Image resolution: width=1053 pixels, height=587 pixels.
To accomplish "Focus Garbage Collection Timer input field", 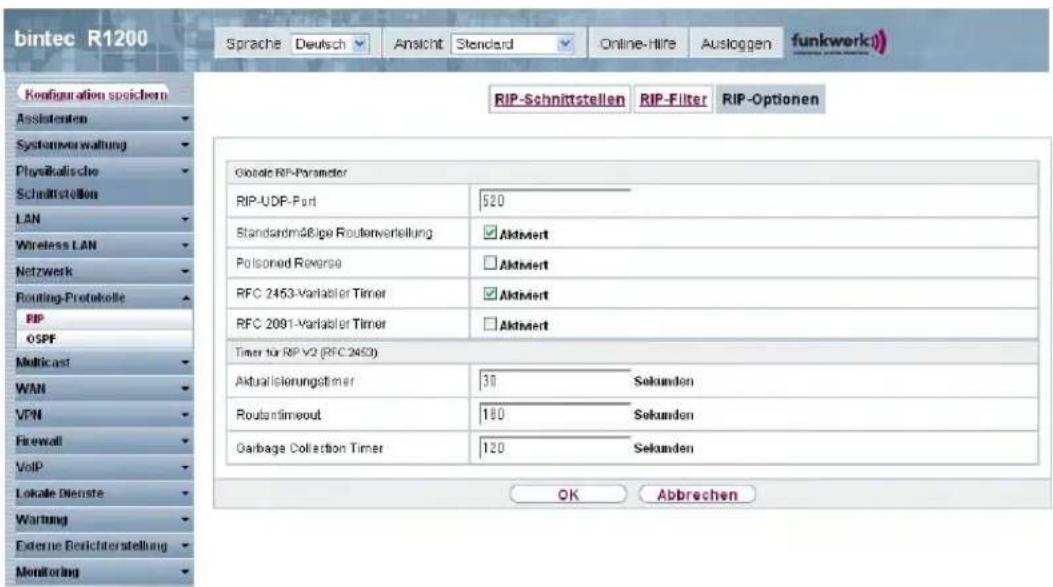I will point(555,448).
